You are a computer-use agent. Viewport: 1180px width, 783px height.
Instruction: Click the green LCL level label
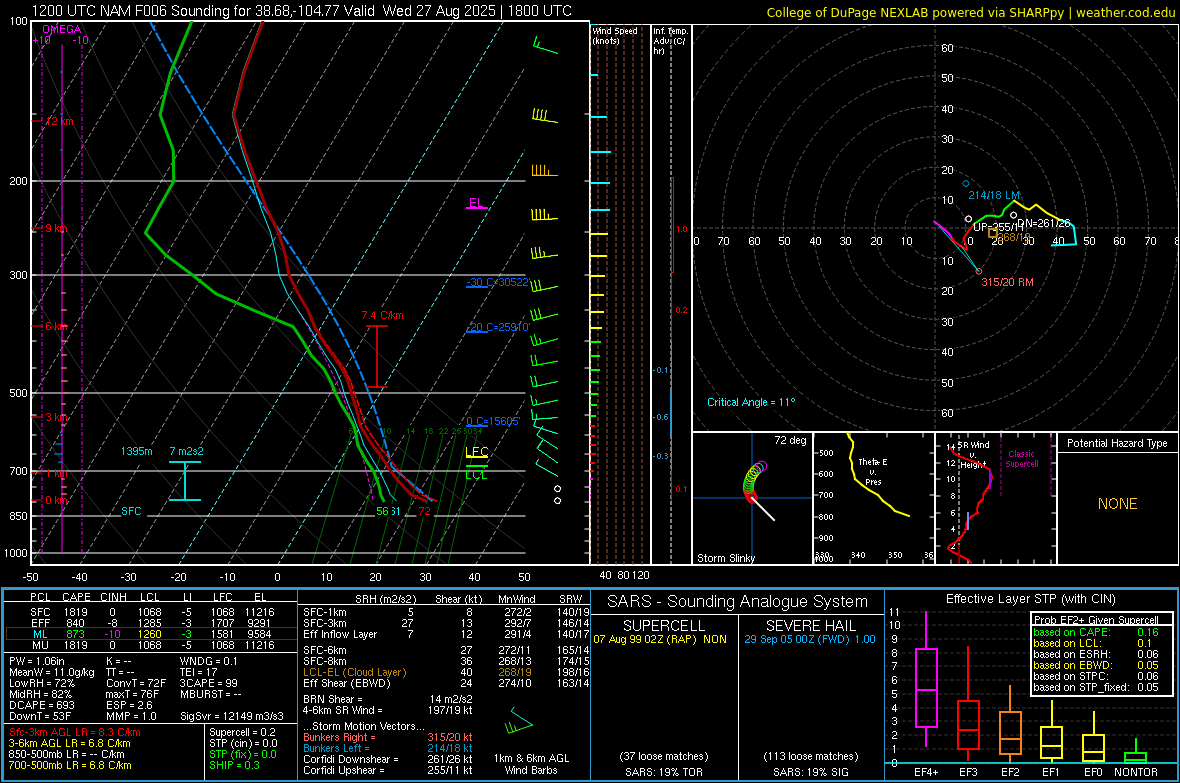476,474
